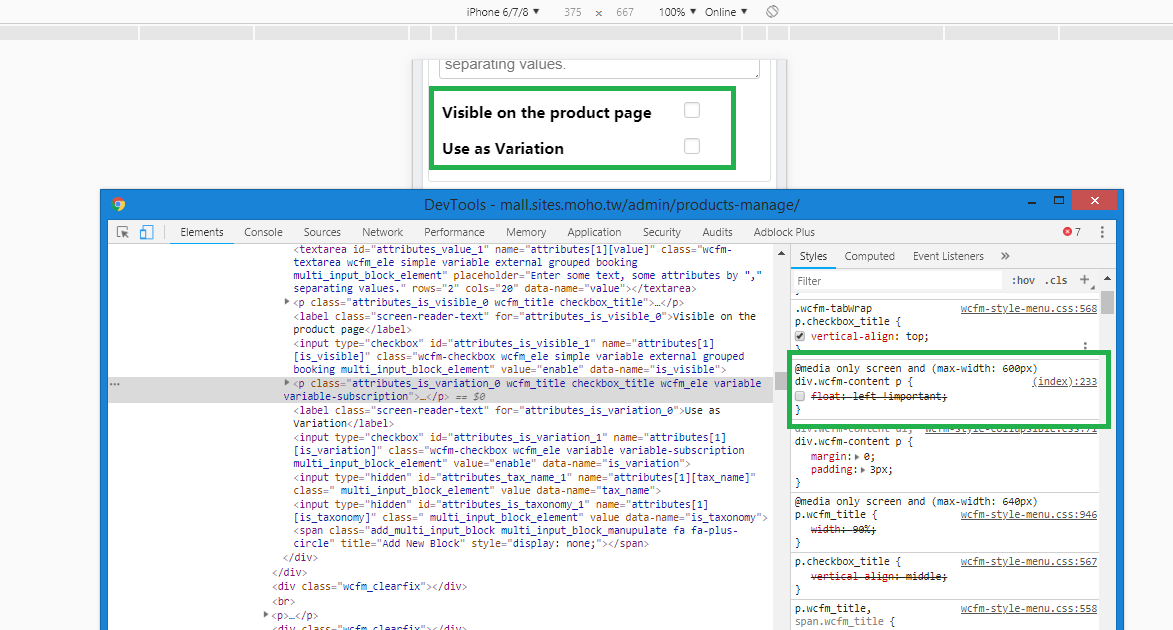Open the (index):233 source link
1173x630 pixels.
(1065, 382)
